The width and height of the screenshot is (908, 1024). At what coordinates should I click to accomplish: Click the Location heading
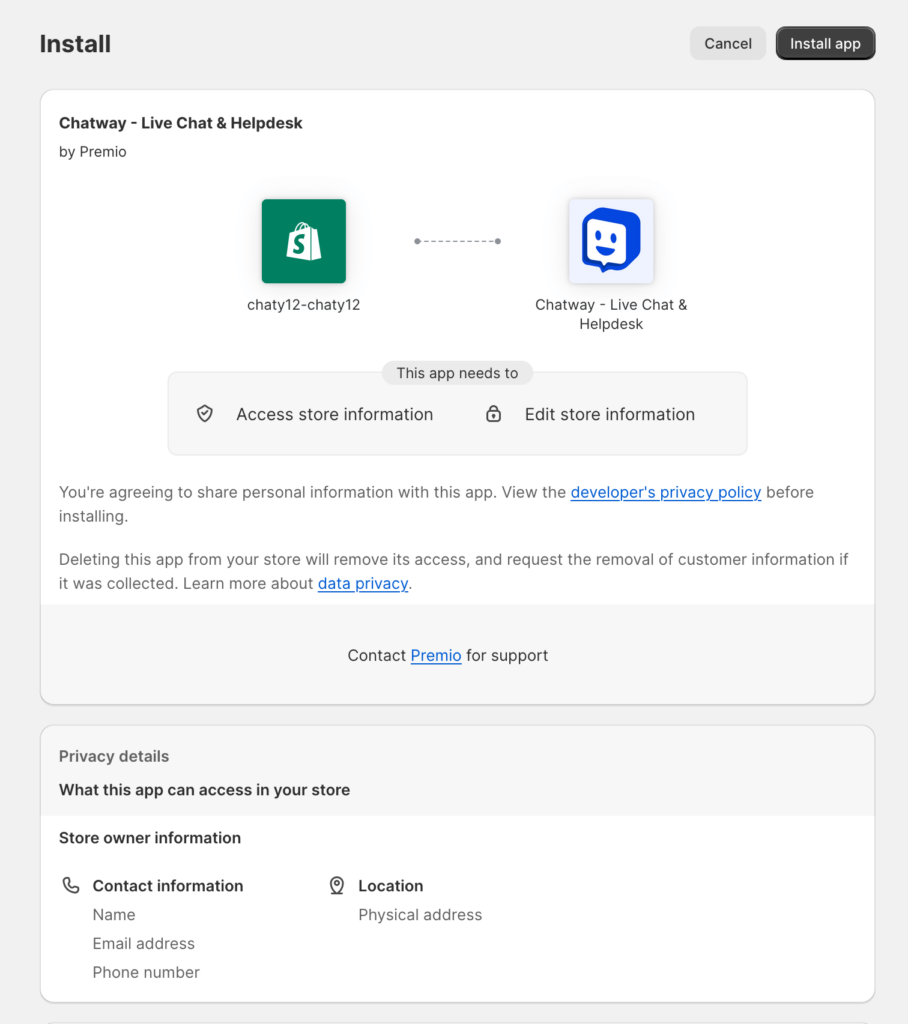pos(391,886)
